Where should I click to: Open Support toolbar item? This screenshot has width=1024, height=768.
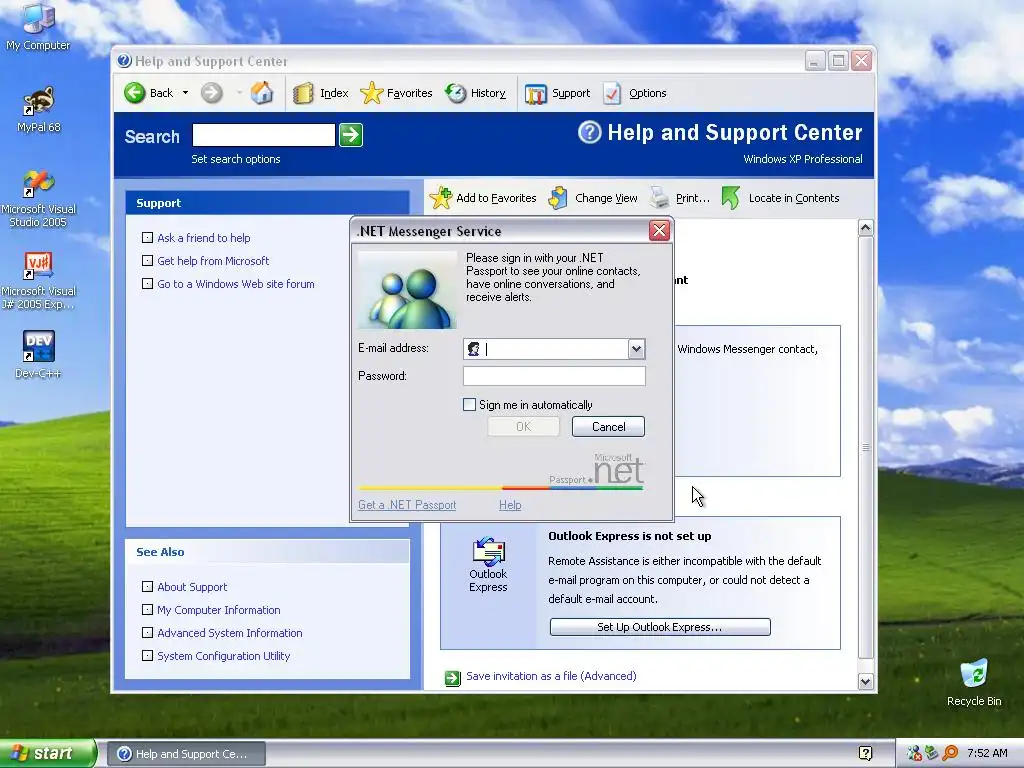click(557, 93)
